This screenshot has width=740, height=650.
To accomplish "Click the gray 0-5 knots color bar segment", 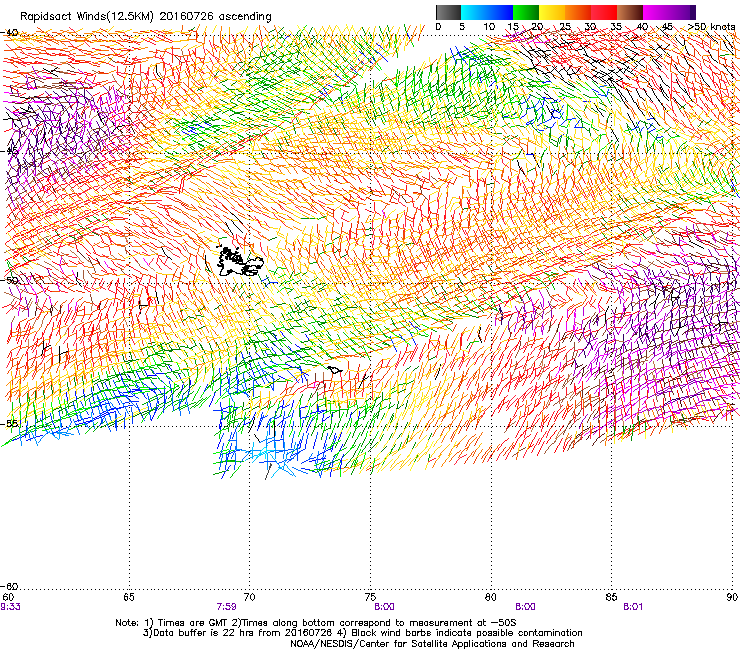I will 448,12.
